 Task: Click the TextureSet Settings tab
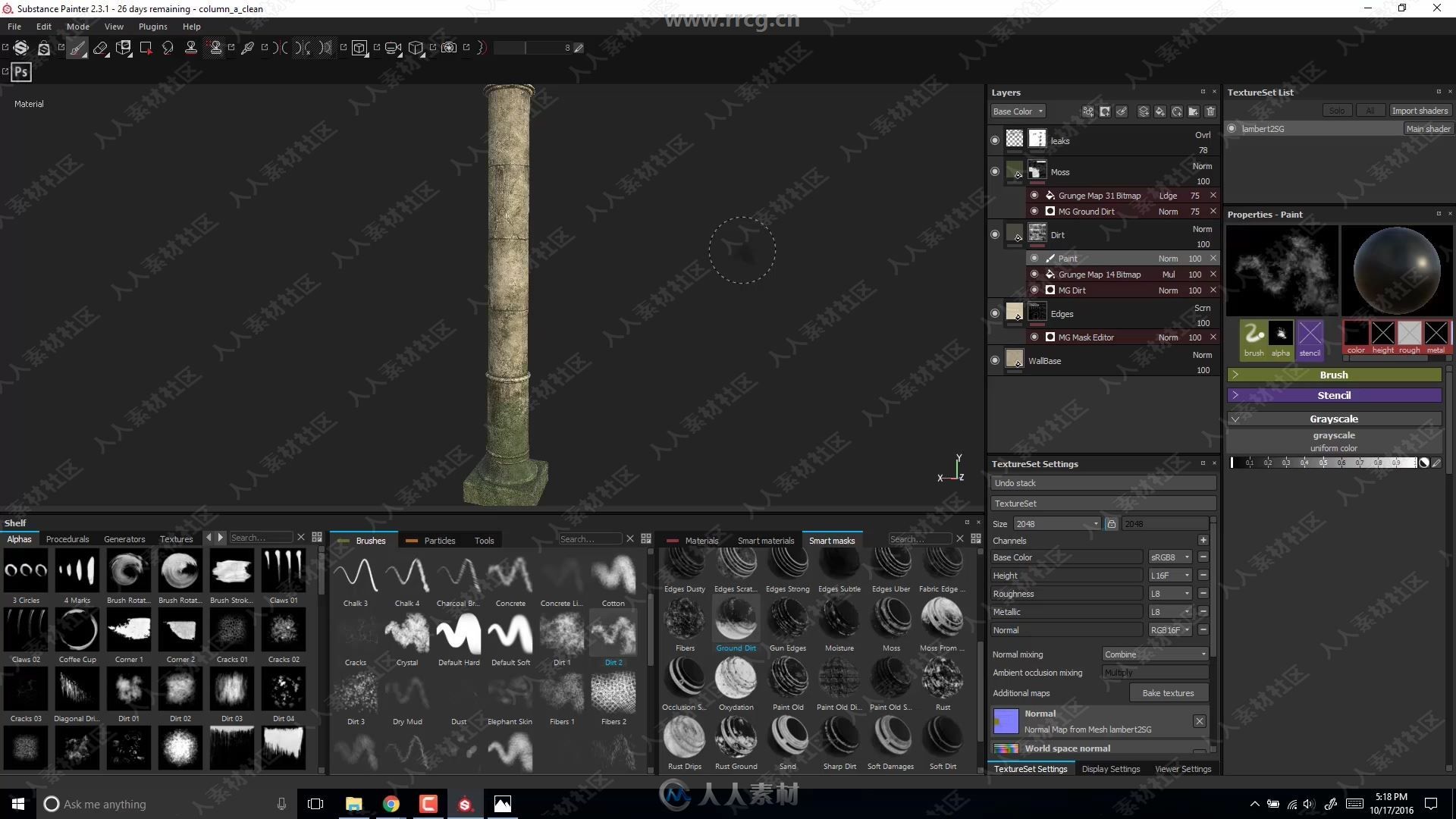(1033, 769)
